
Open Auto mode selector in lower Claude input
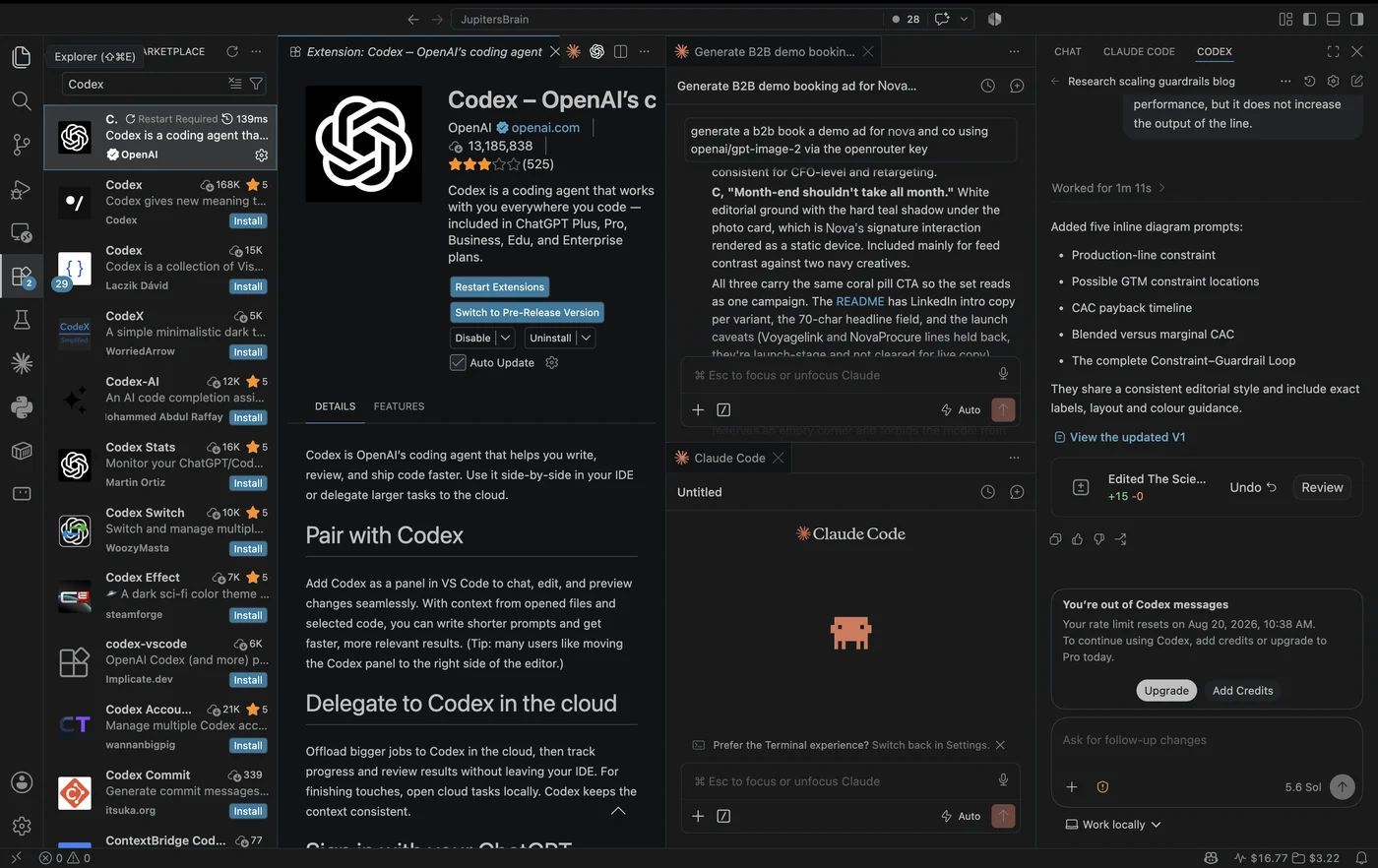click(x=961, y=816)
